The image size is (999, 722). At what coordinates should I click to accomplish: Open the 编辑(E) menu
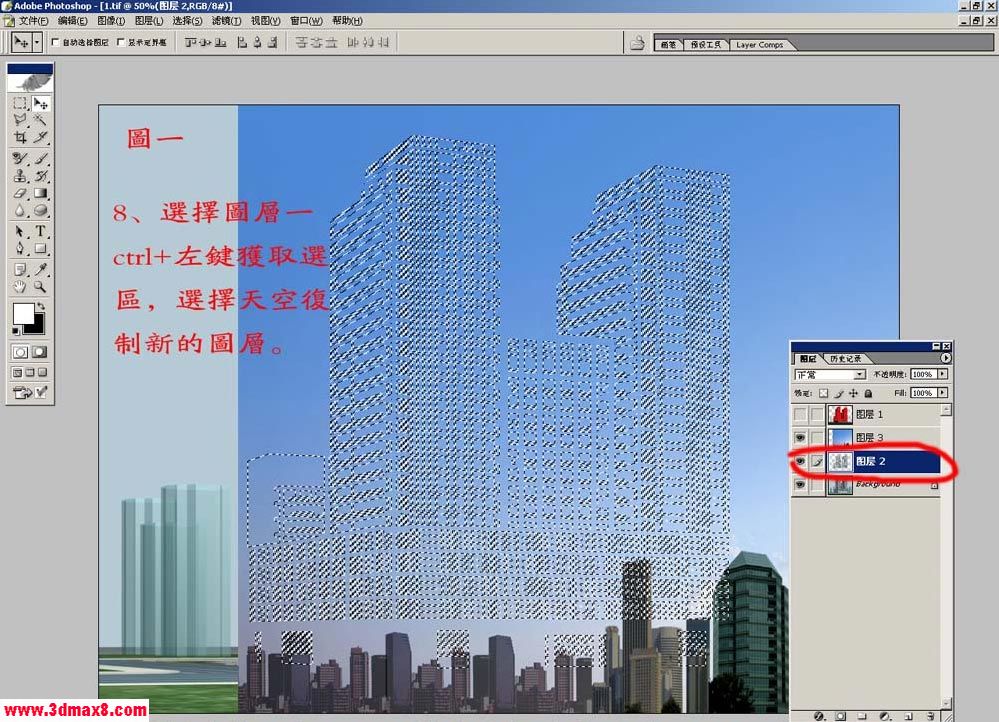tap(73, 21)
